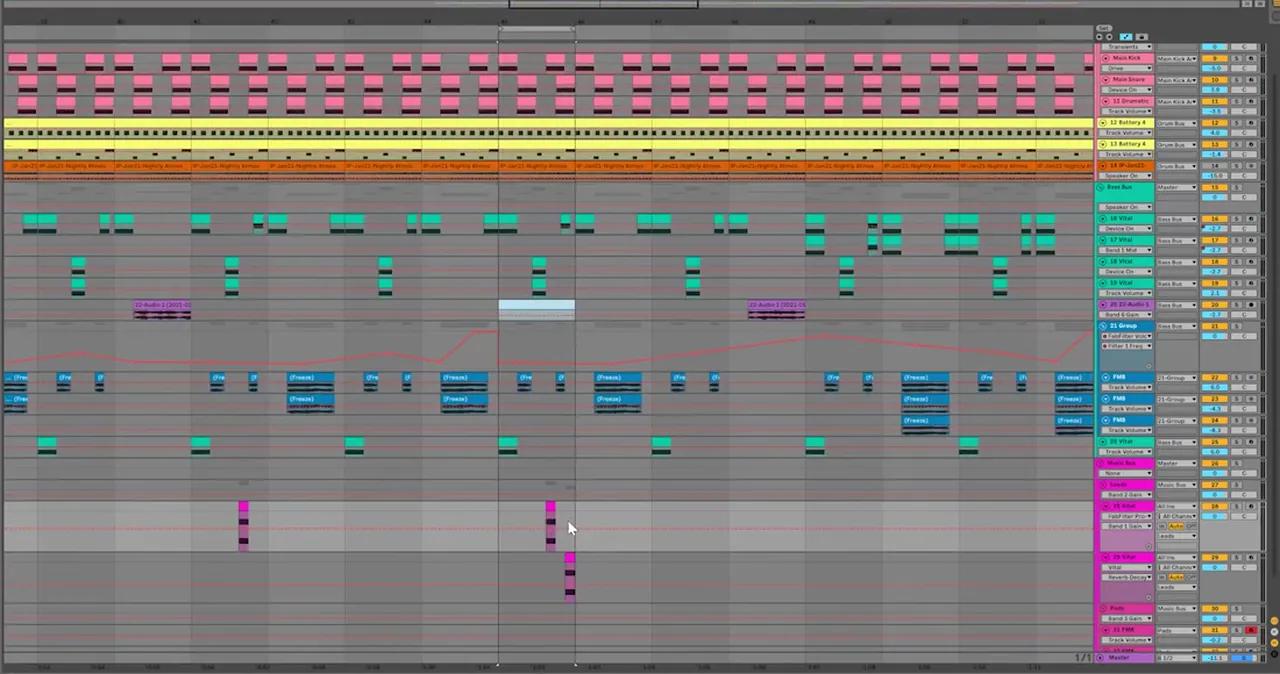Click Main Kick volume value -5.0
The width and height of the screenshot is (1280, 674).
coord(1214,68)
